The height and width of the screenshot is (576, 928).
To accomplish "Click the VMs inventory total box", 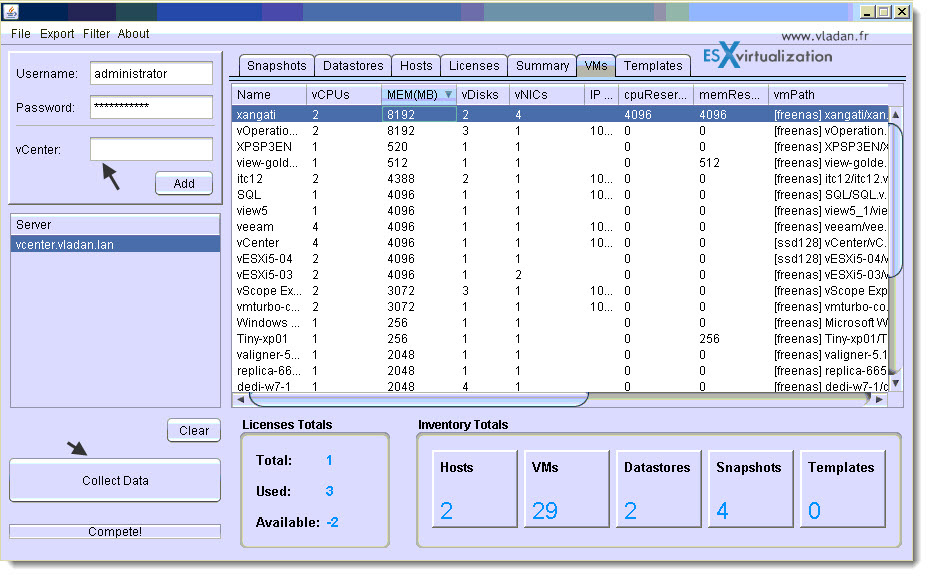I will point(566,489).
